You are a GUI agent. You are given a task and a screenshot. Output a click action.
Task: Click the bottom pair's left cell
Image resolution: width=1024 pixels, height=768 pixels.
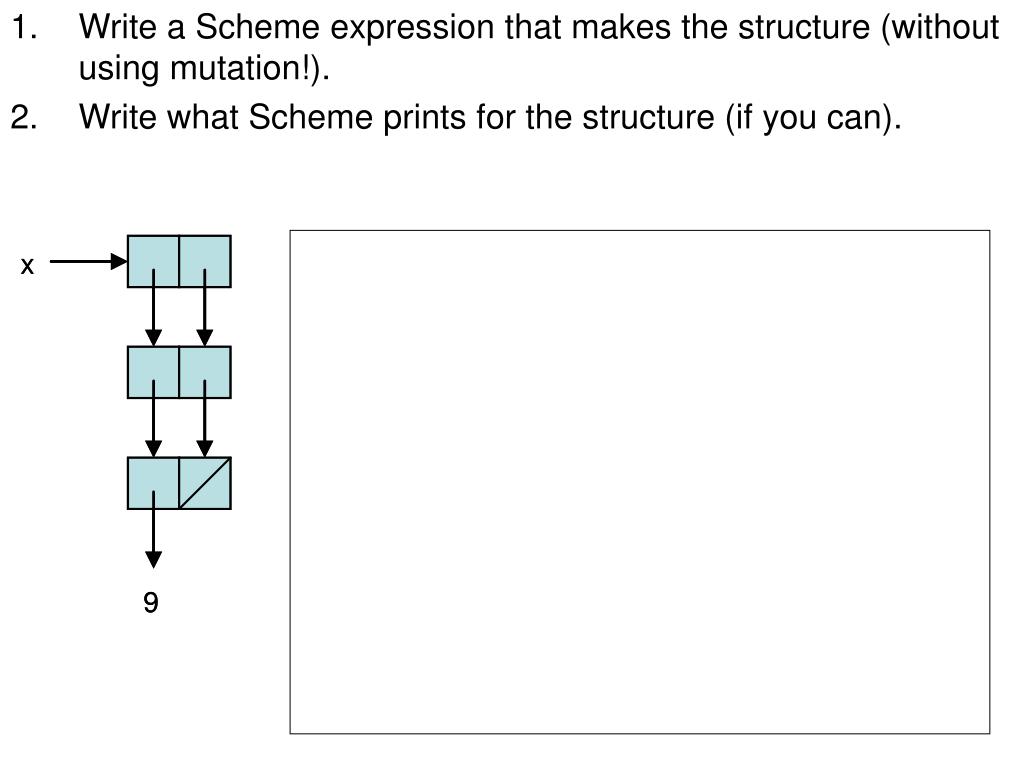153,483
